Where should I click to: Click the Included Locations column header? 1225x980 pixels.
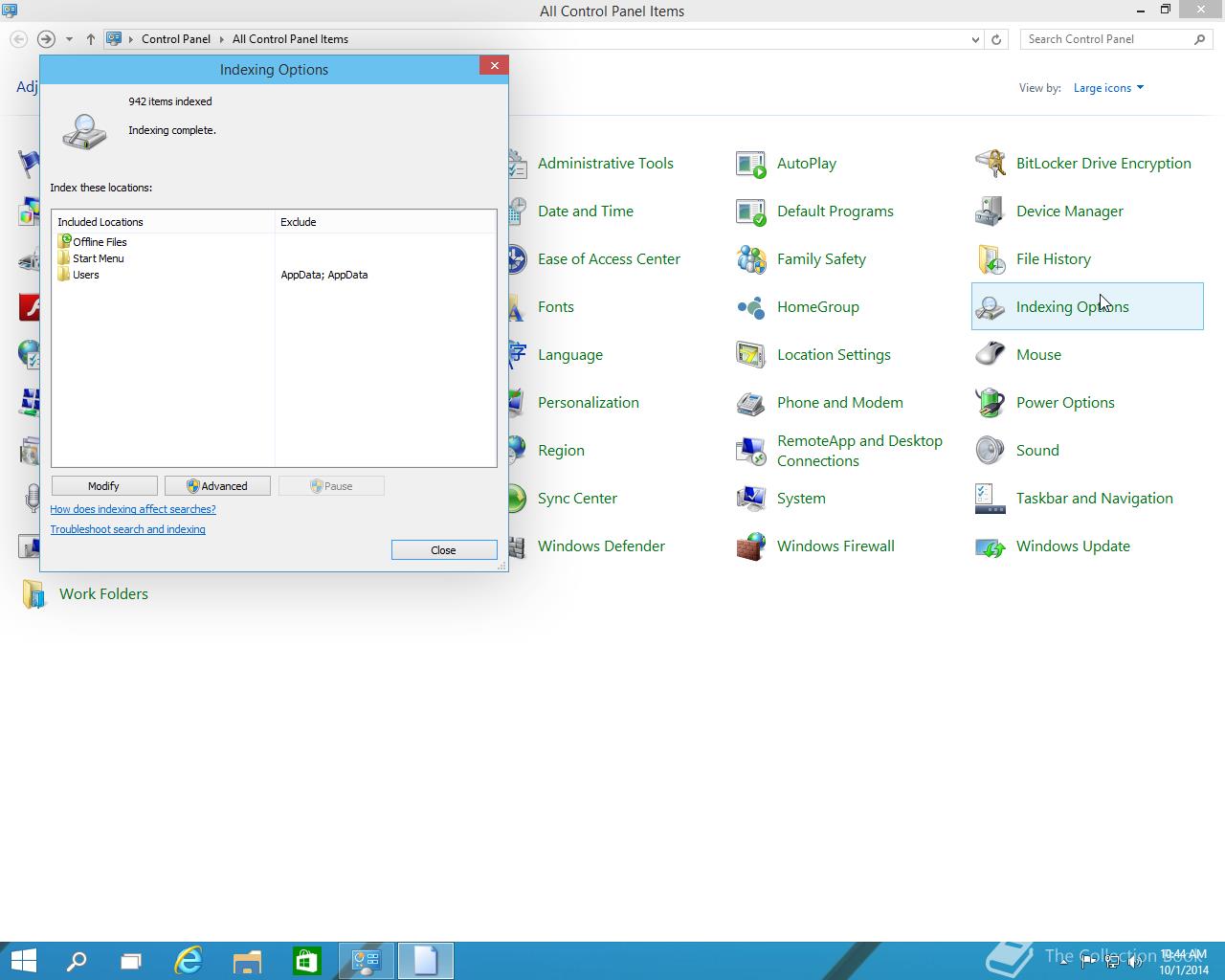point(164,222)
